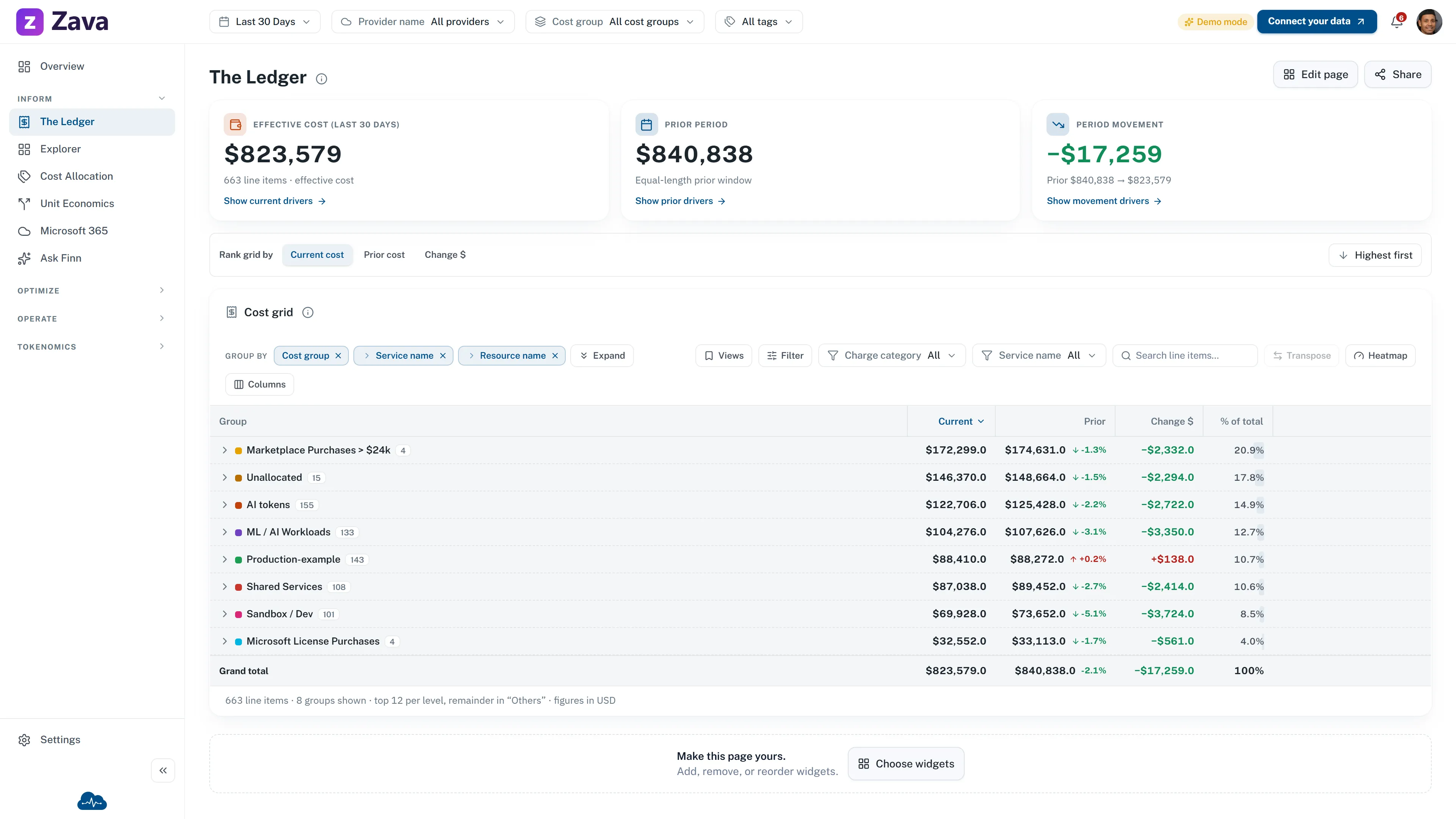Image resolution: width=1456 pixels, height=819 pixels.
Task: Click Expand all groups button
Action: 602,356
